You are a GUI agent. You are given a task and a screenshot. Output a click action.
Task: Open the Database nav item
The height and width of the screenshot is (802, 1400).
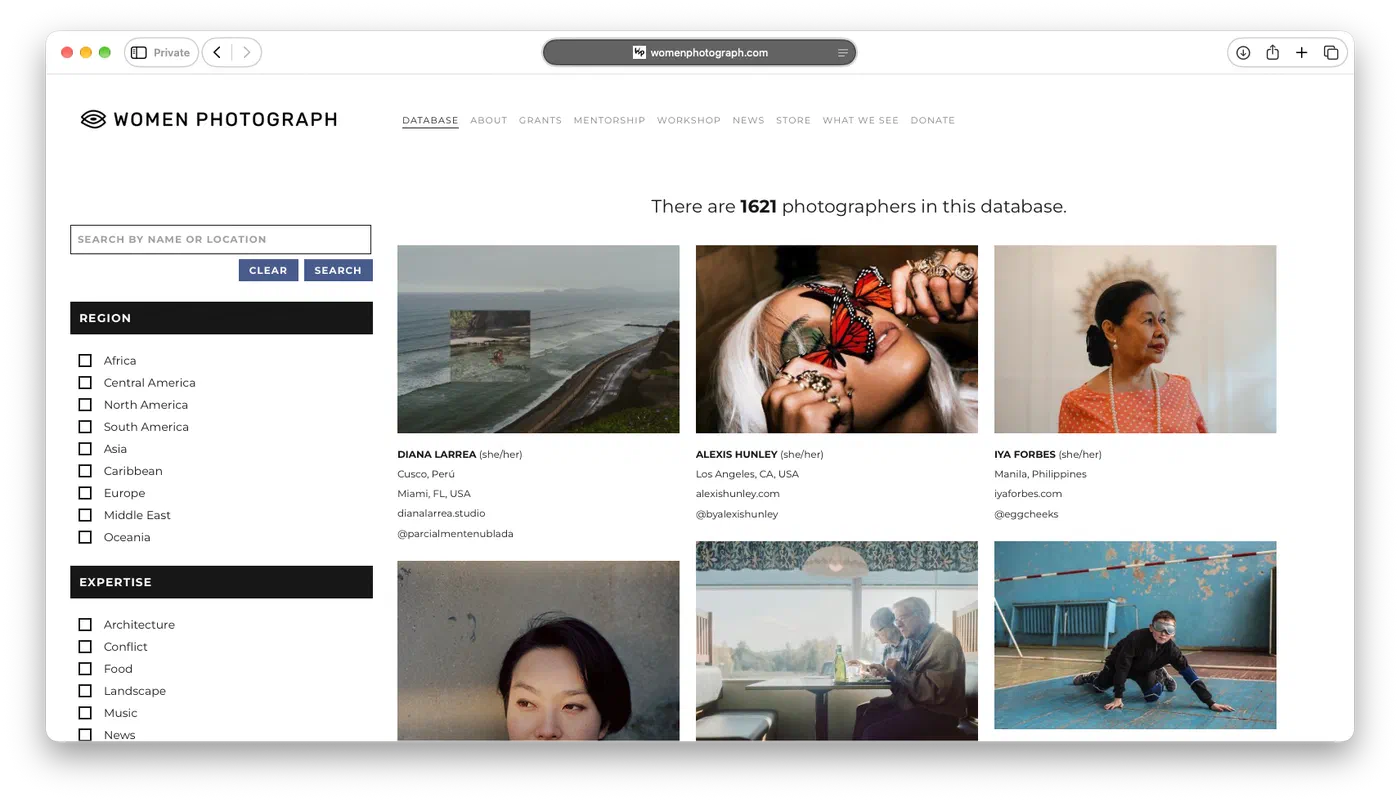[x=430, y=121]
